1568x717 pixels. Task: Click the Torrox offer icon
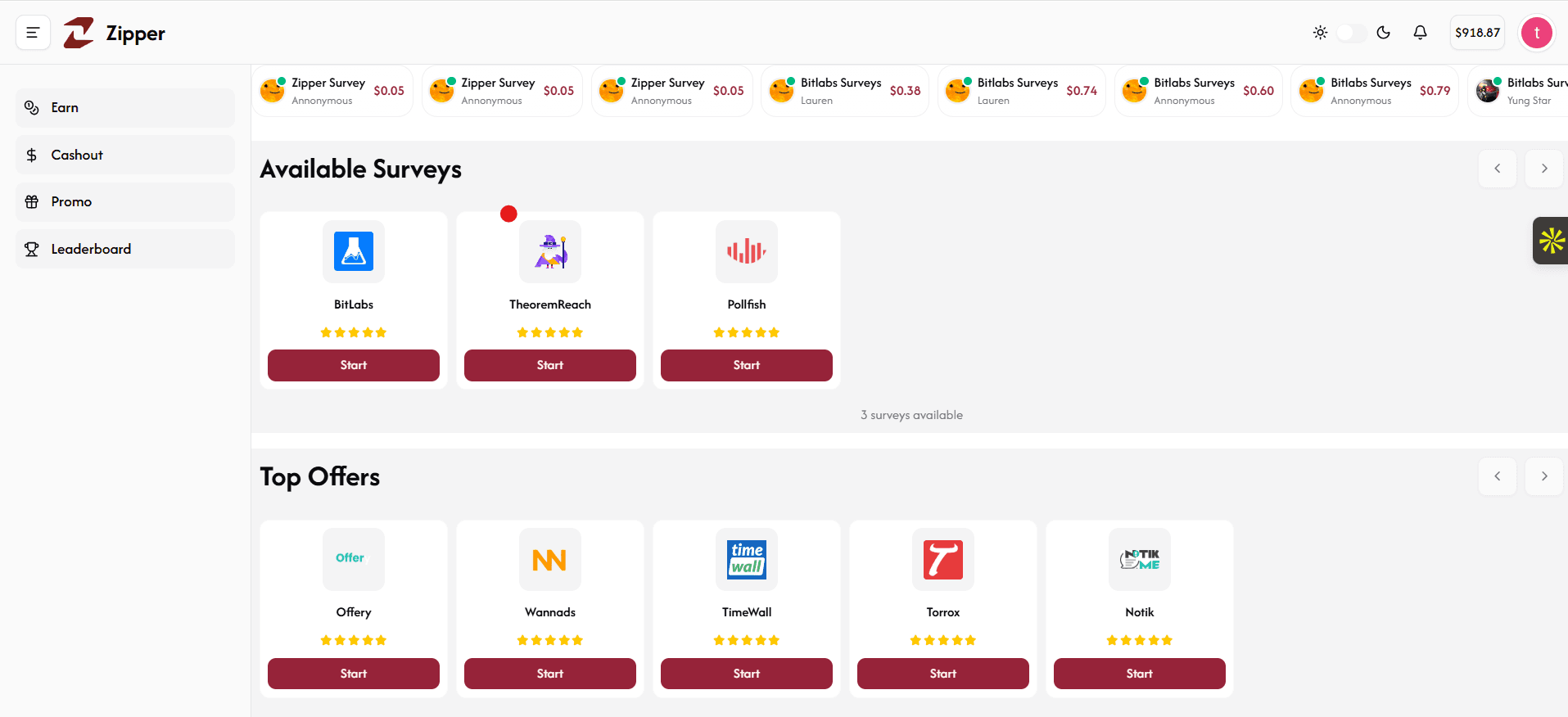click(x=942, y=560)
